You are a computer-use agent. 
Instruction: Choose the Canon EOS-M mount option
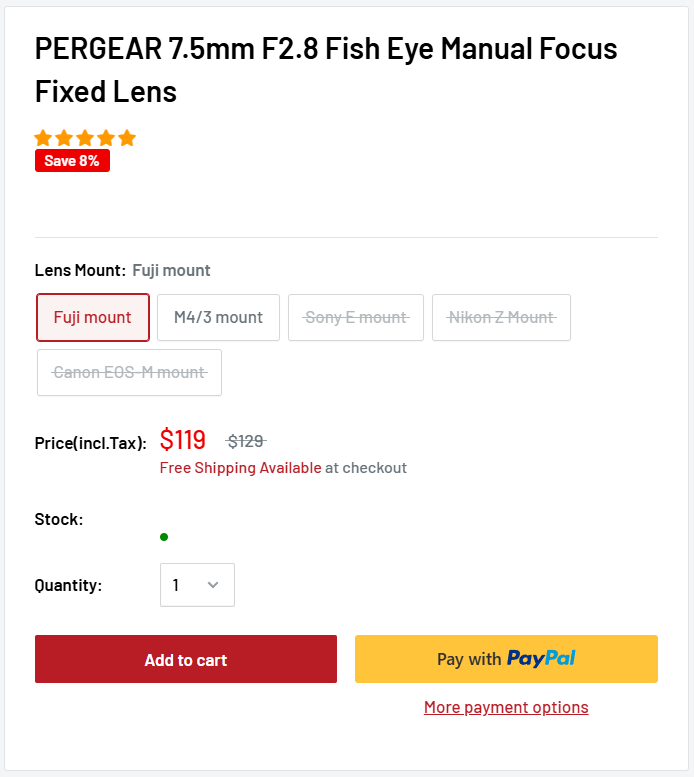(129, 372)
